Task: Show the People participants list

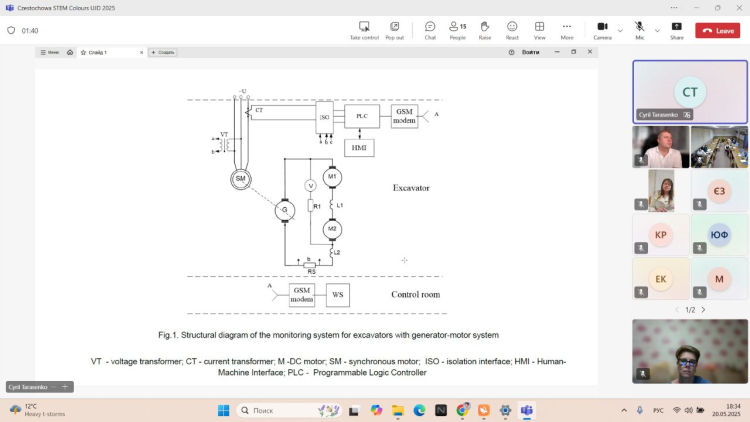Action: click(x=457, y=30)
